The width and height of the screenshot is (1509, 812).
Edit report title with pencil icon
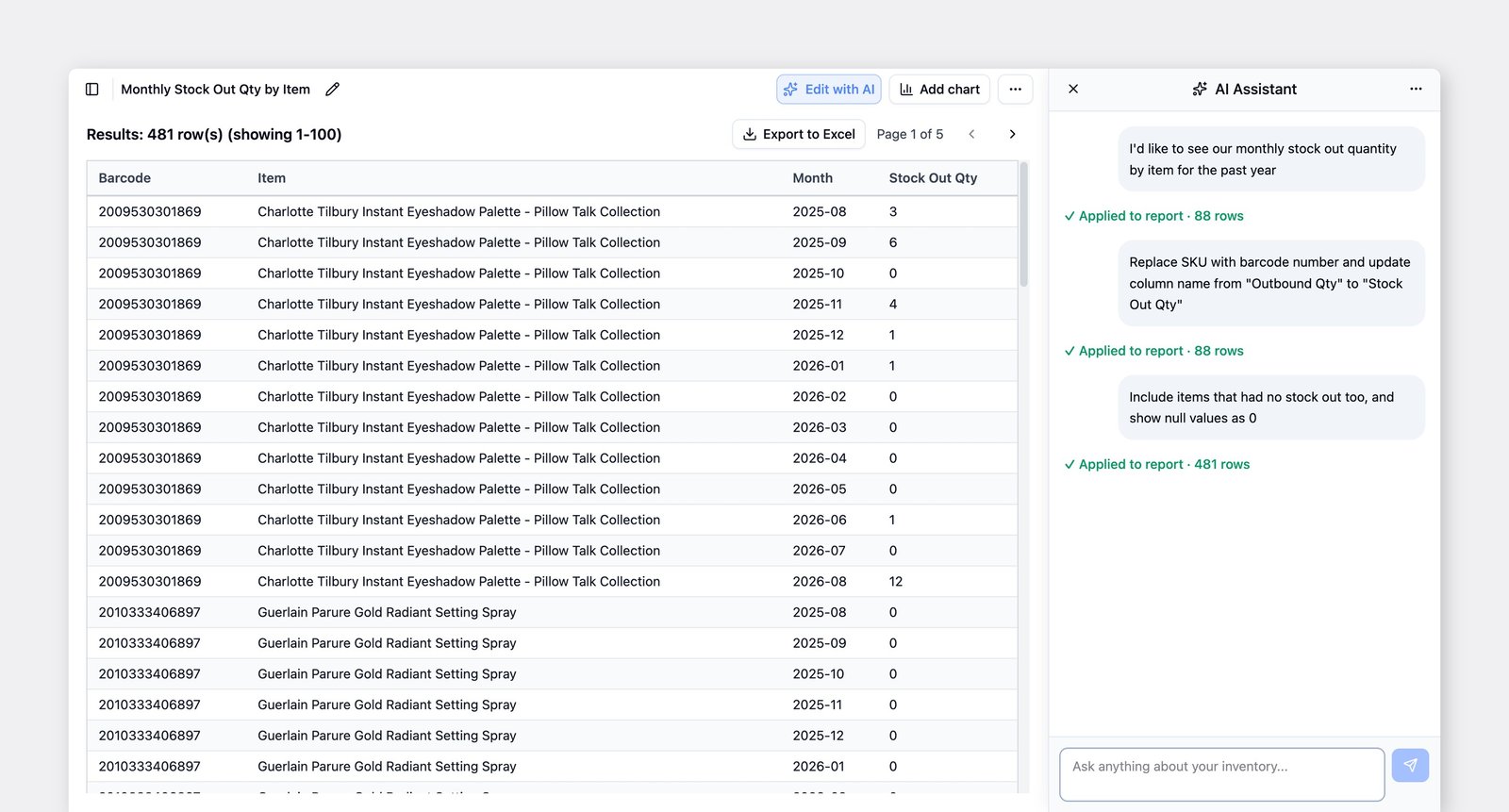[x=332, y=90]
